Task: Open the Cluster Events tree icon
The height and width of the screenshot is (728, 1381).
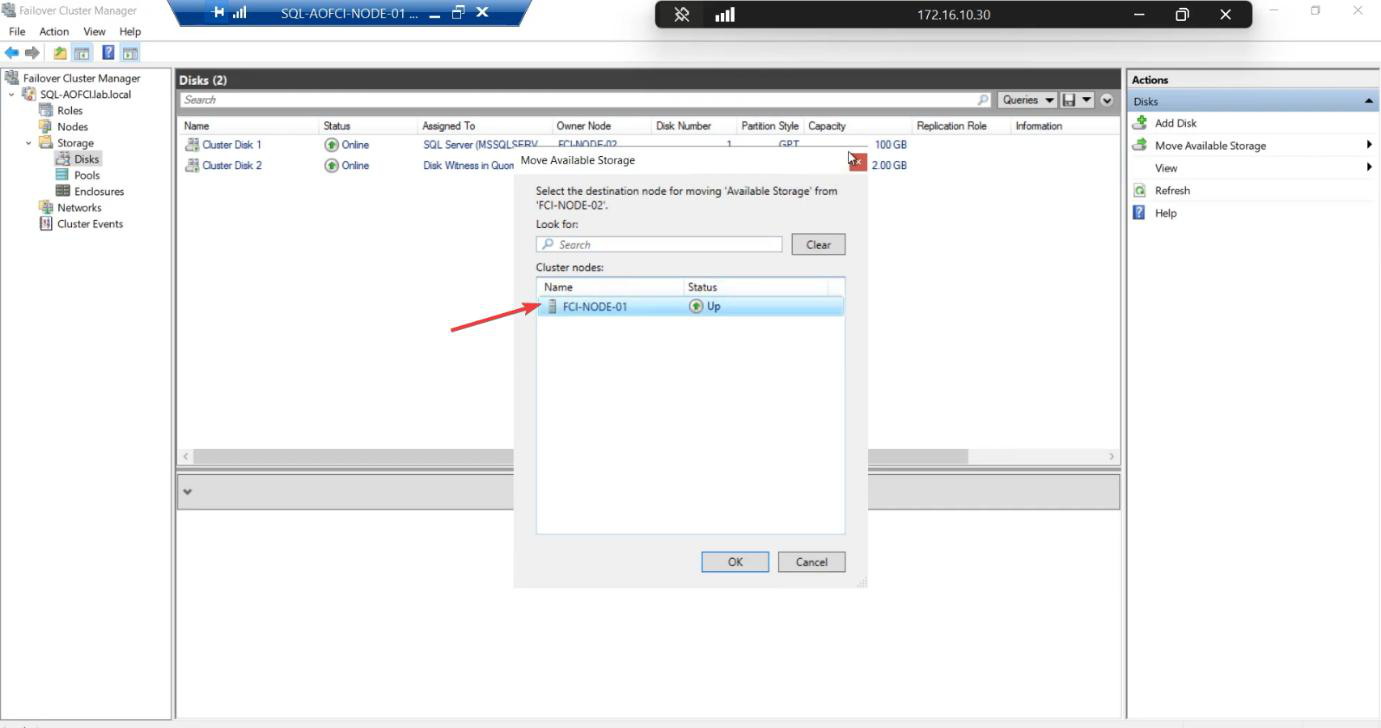Action: (46, 224)
